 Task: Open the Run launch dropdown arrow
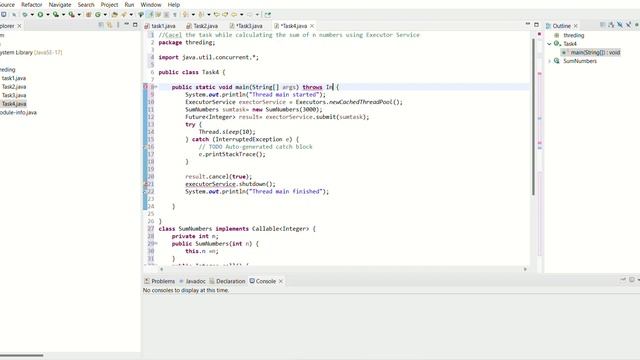pos(48,15)
